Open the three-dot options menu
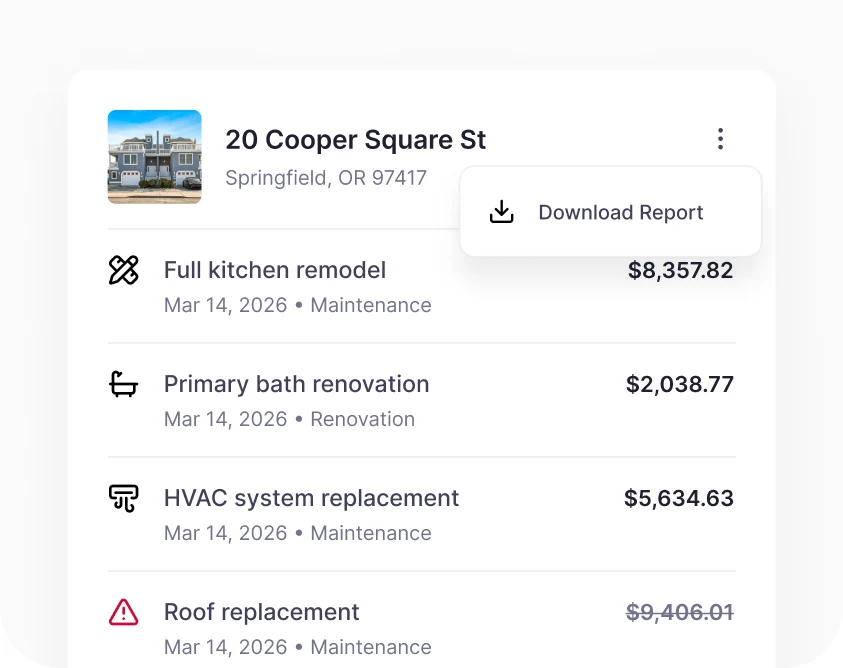 click(720, 139)
